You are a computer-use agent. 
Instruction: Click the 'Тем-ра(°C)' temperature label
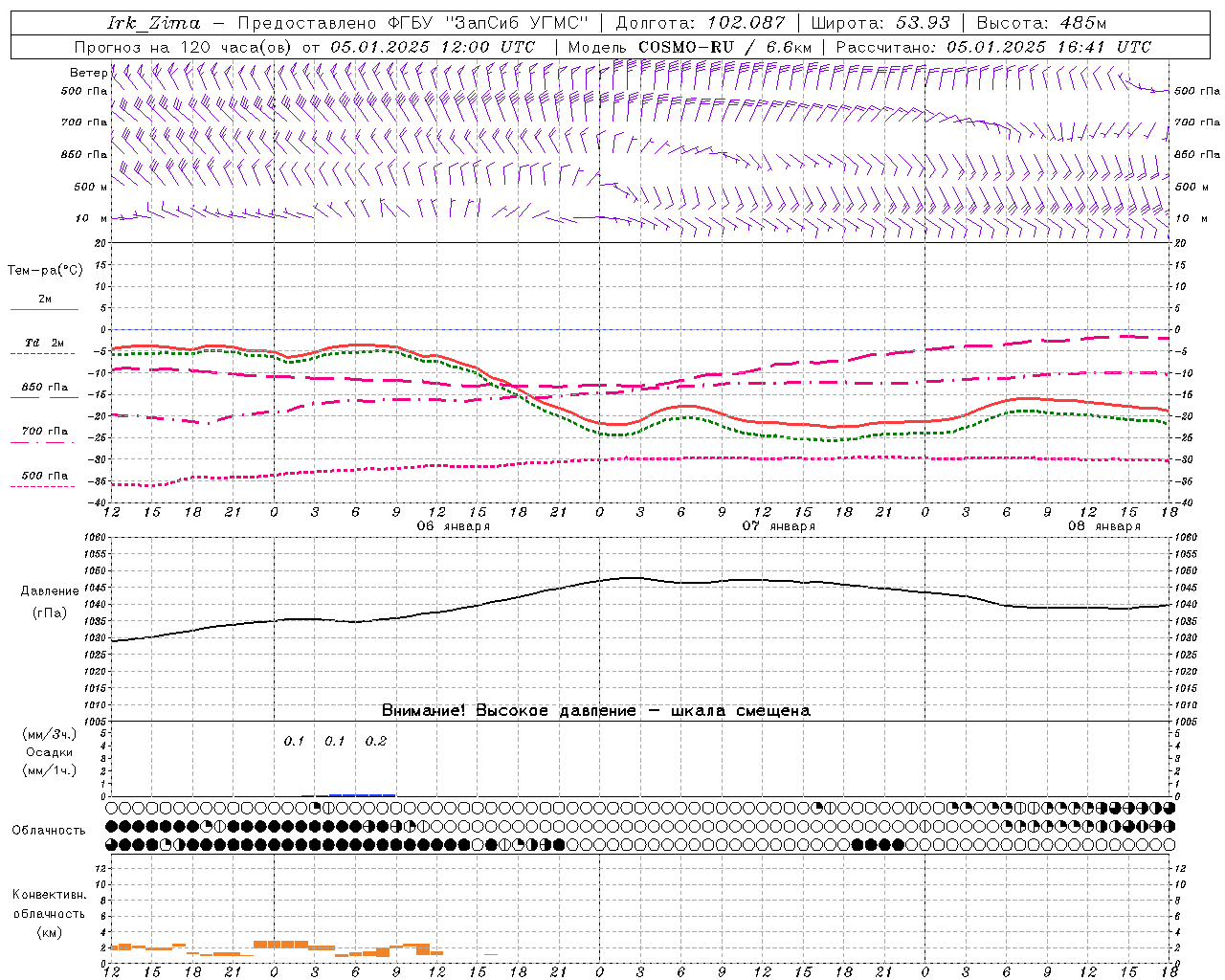[45, 271]
